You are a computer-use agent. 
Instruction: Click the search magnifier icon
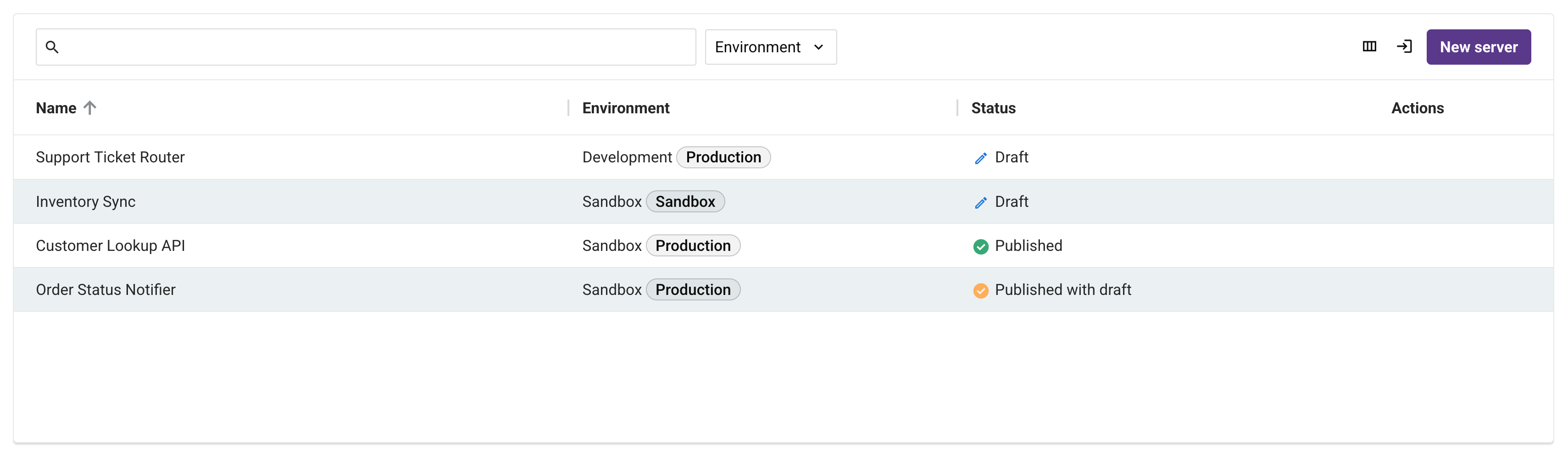[x=52, y=47]
